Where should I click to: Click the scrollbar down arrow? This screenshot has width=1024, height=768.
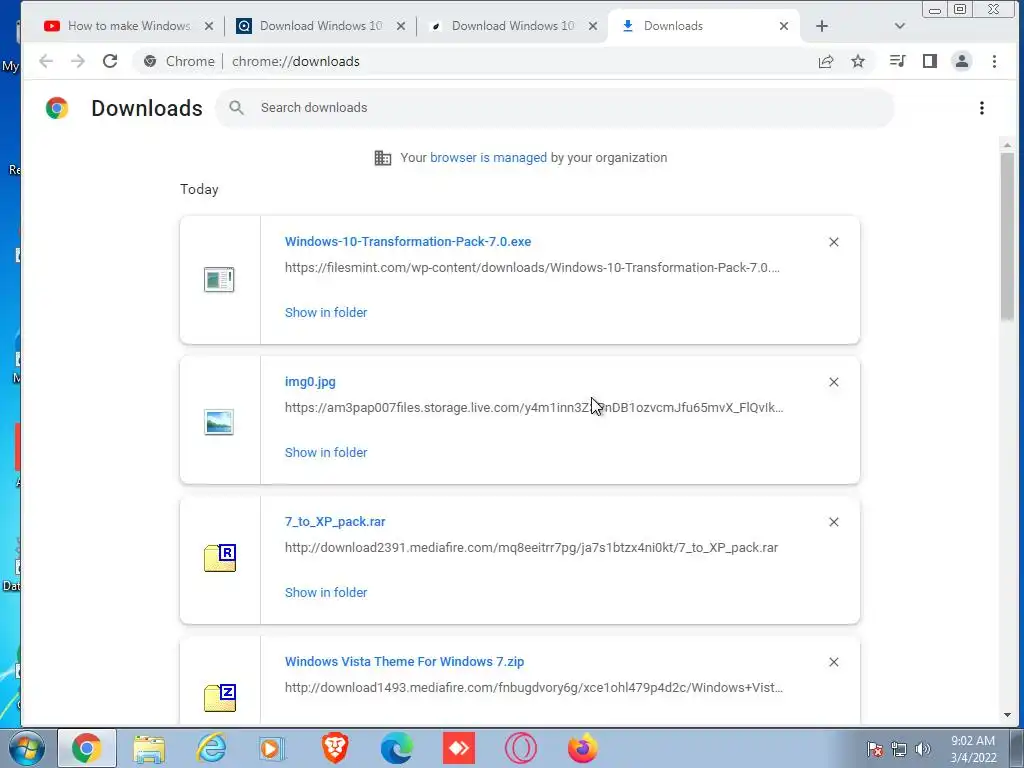click(x=1007, y=715)
